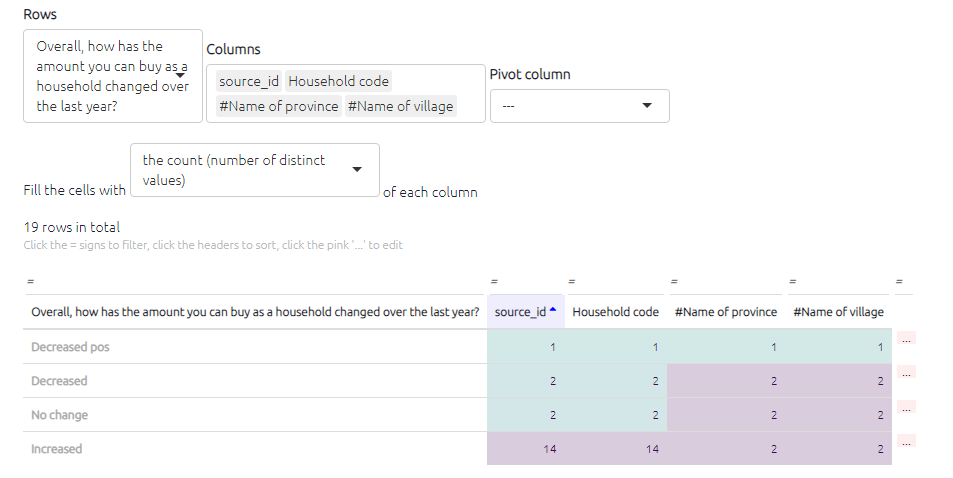Click pink edit dots on 'No change' row

(906, 408)
